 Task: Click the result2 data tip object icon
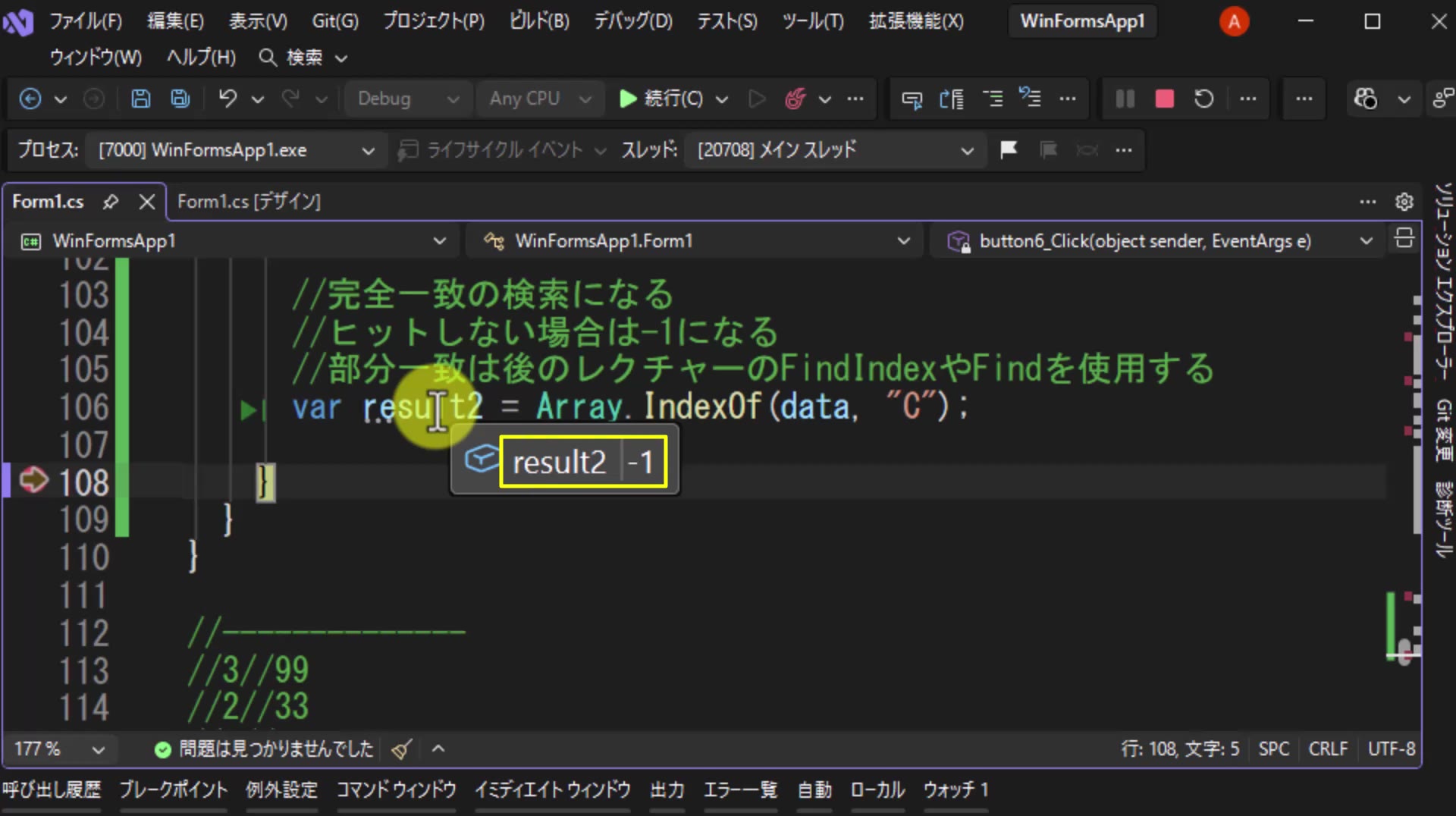click(482, 460)
